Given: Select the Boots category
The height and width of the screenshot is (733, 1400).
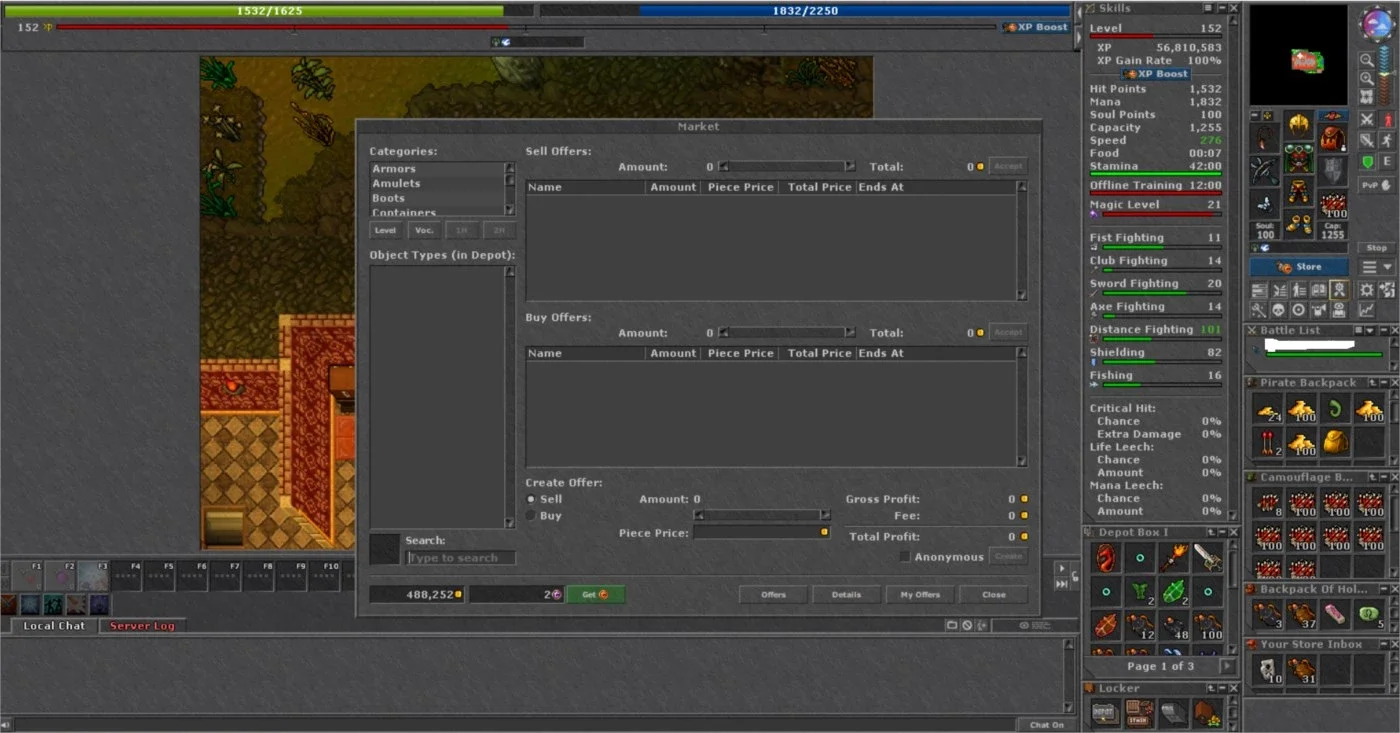Looking at the screenshot, I should pyautogui.click(x=435, y=198).
